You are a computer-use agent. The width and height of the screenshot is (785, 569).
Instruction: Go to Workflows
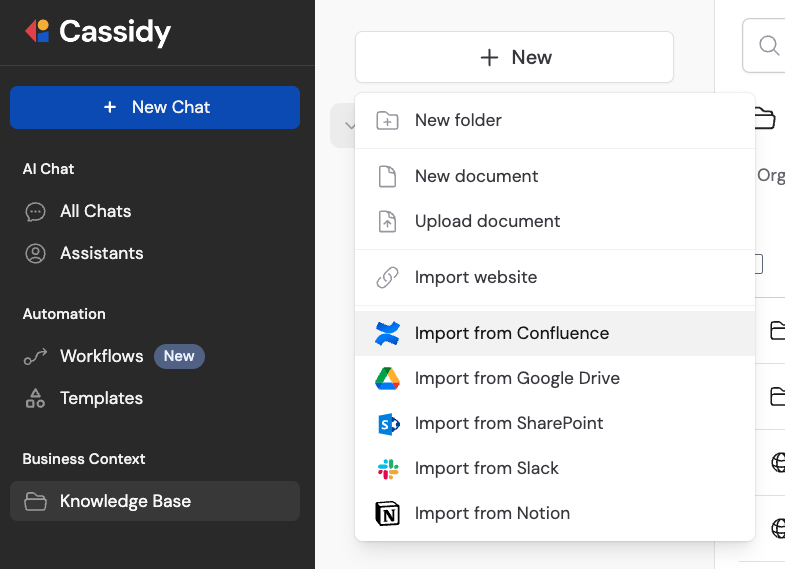(x=102, y=356)
